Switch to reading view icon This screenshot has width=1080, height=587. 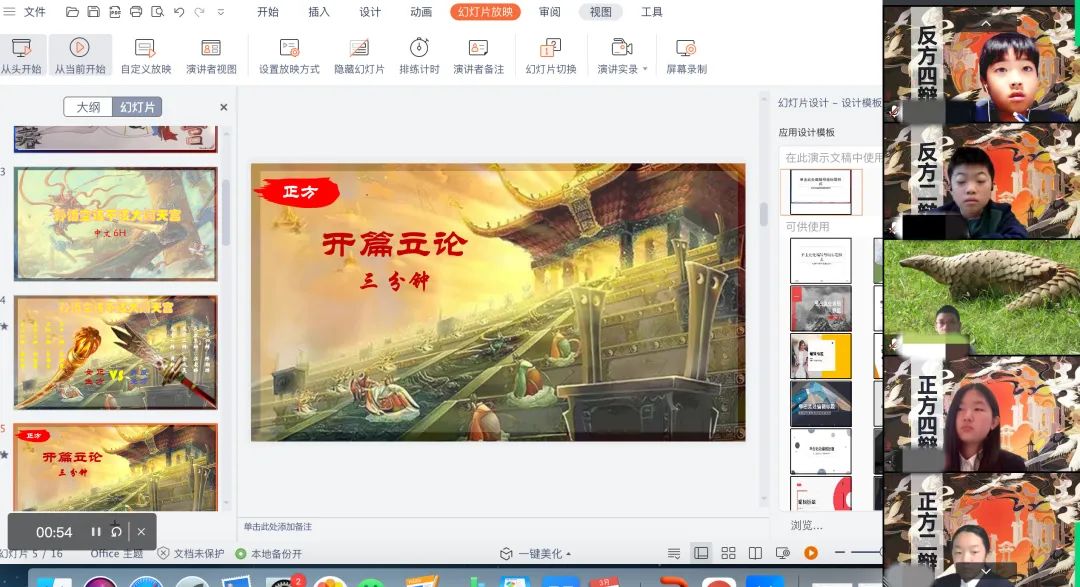[x=755, y=553]
